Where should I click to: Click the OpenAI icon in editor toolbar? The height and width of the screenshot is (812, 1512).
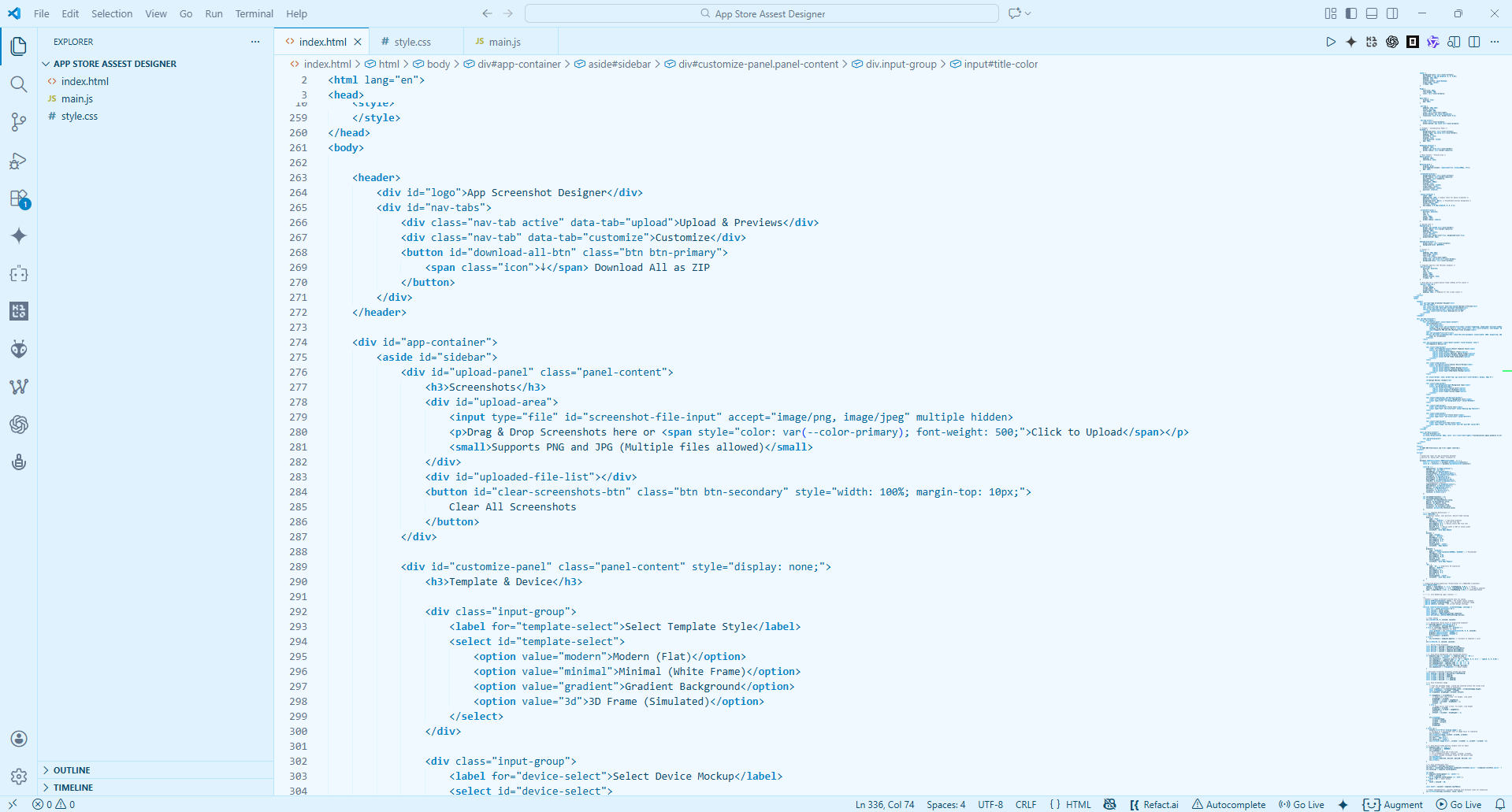click(x=1392, y=42)
